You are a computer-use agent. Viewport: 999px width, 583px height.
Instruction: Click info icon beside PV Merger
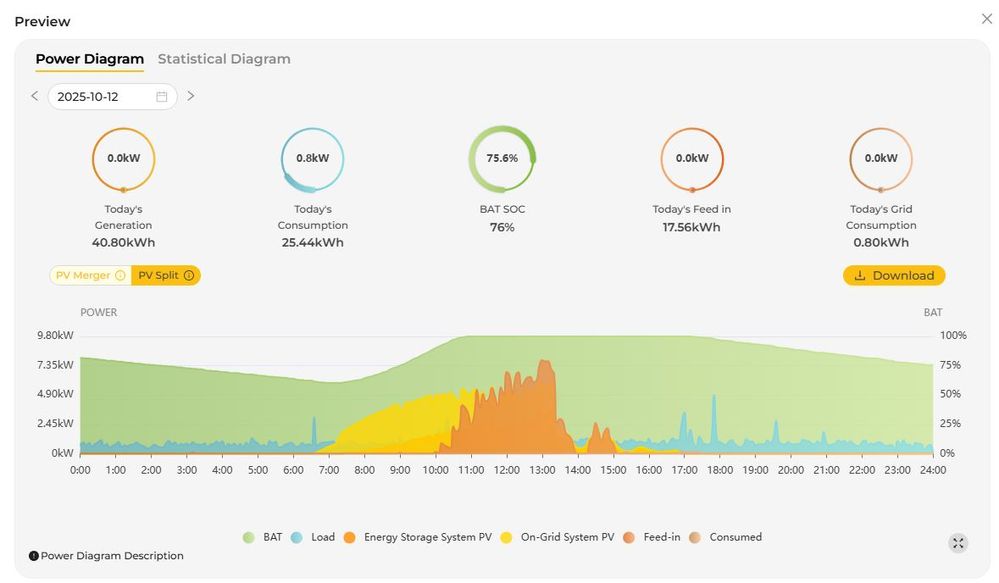[120, 275]
